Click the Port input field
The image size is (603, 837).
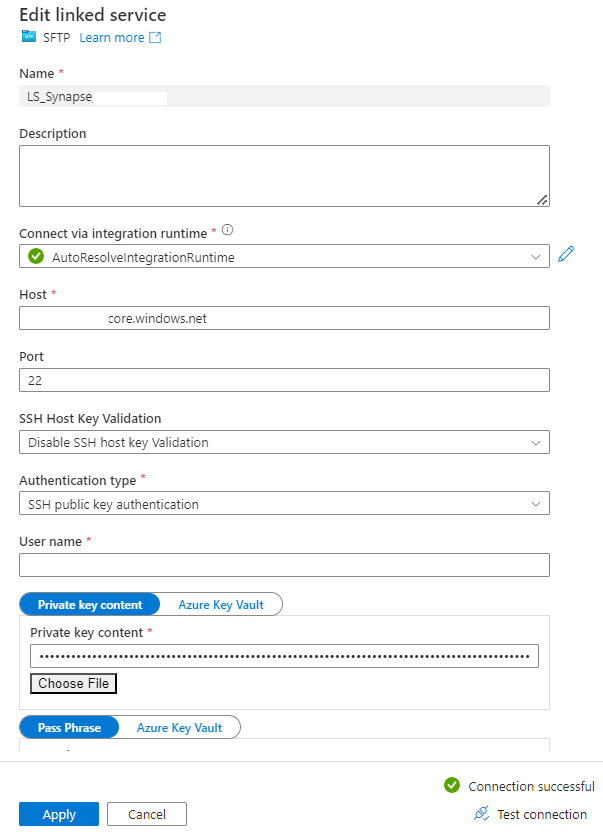(284, 380)
